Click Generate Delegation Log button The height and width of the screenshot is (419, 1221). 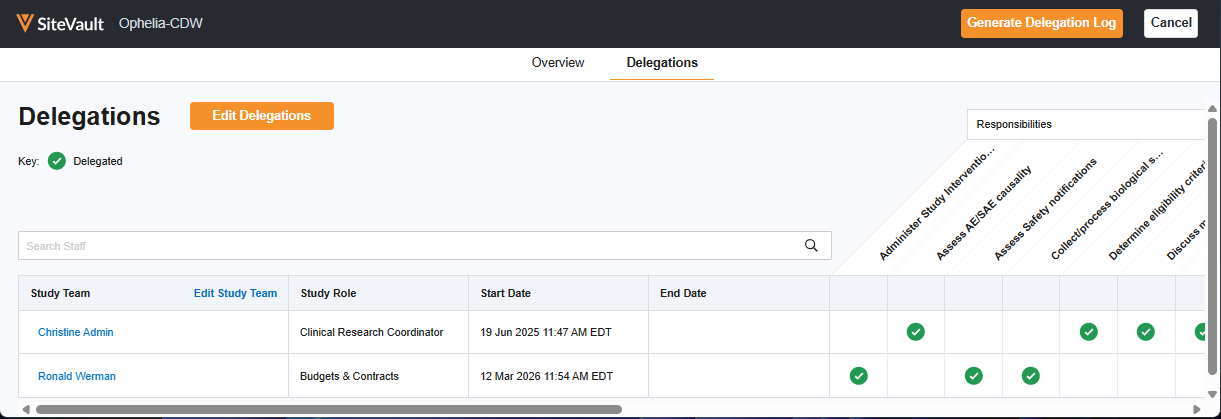[1041, 23]
